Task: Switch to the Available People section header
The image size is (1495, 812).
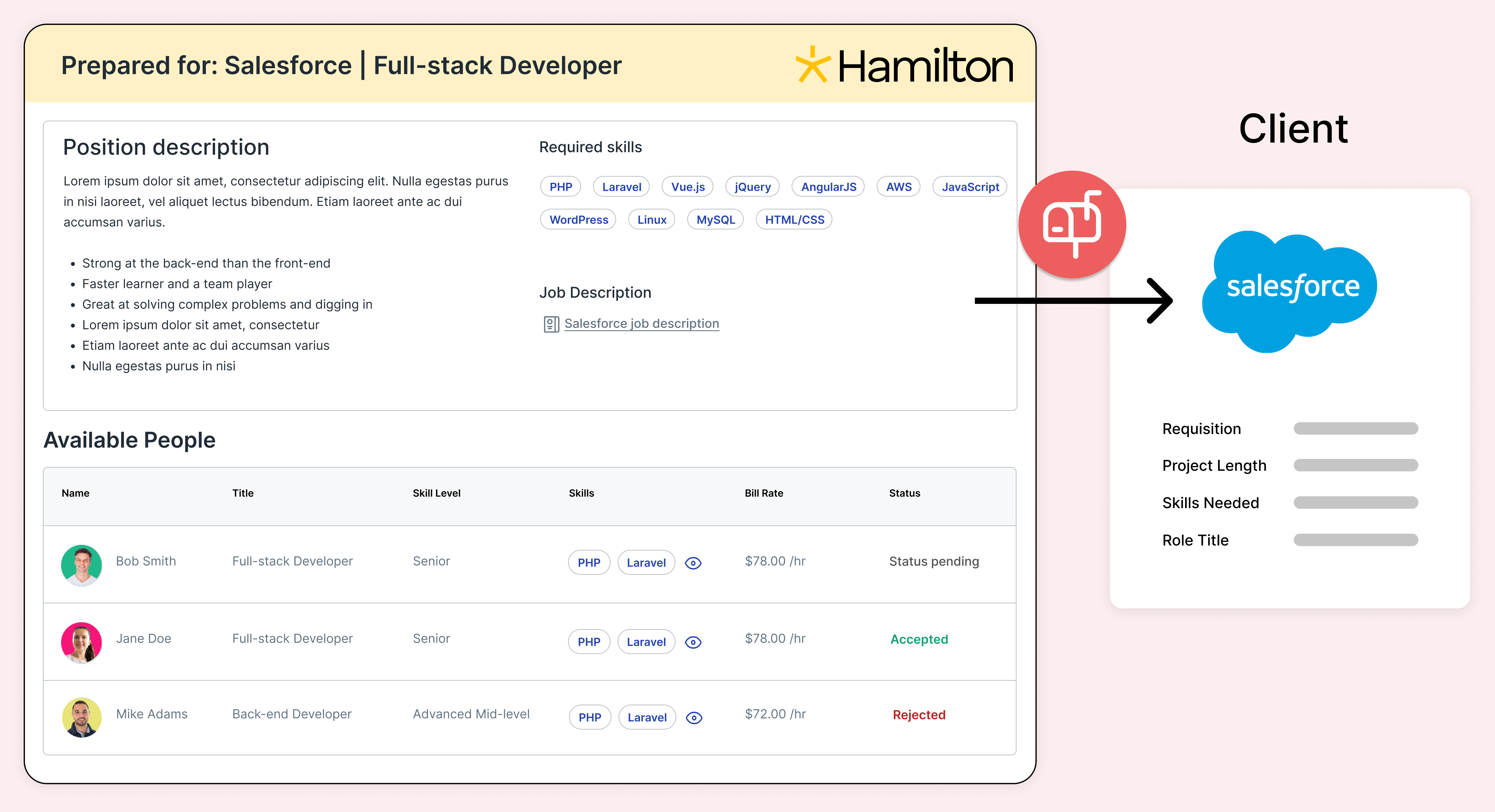Action: tap(129, 440)
